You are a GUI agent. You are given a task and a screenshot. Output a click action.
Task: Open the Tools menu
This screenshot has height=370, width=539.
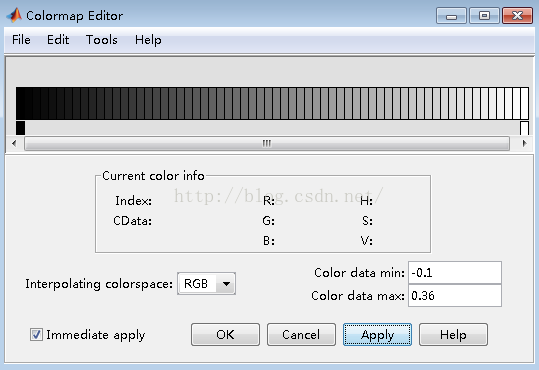pyautogui.click(x=101, y=40)
